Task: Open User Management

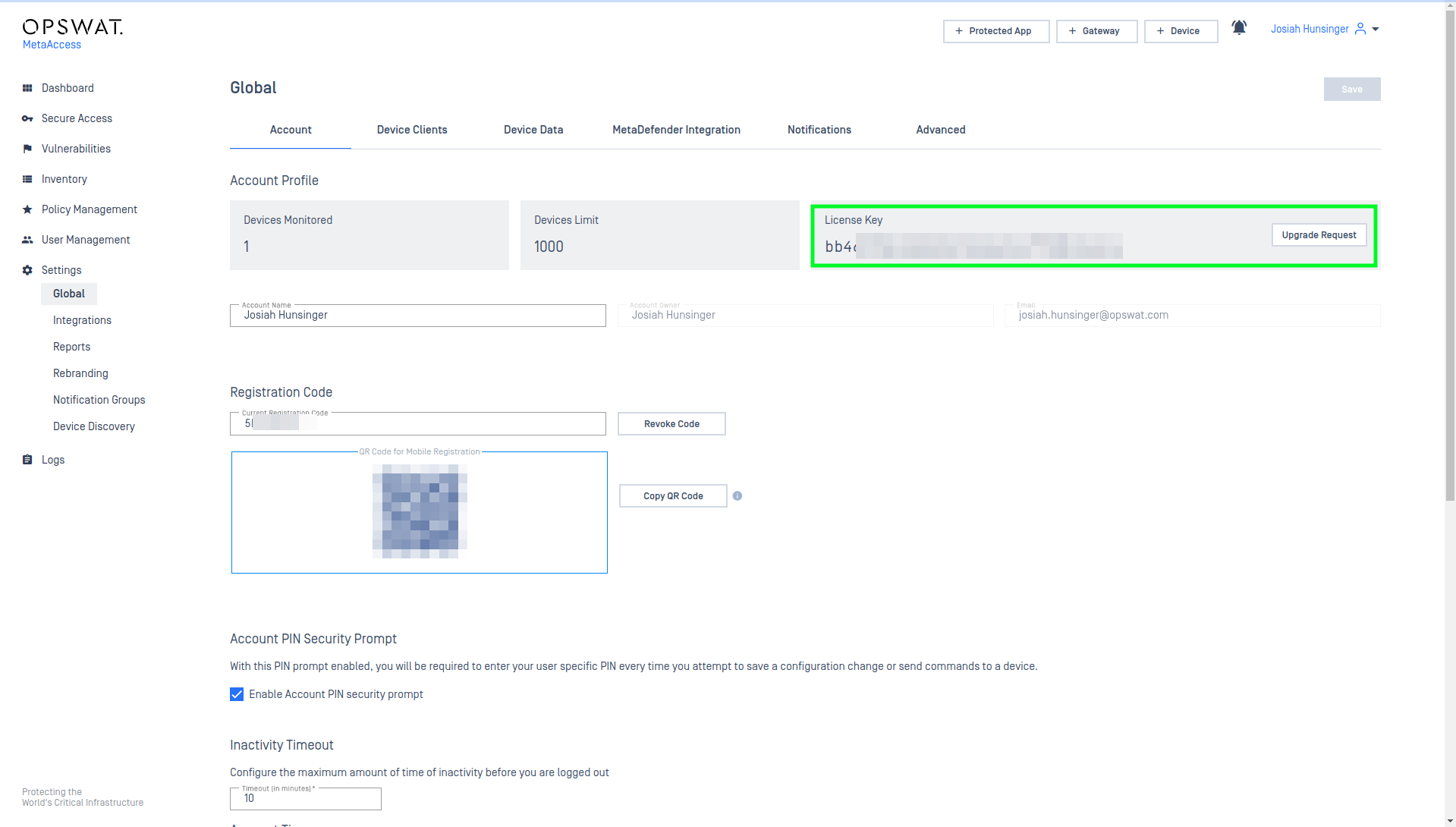Action: (x=86, y=240)
